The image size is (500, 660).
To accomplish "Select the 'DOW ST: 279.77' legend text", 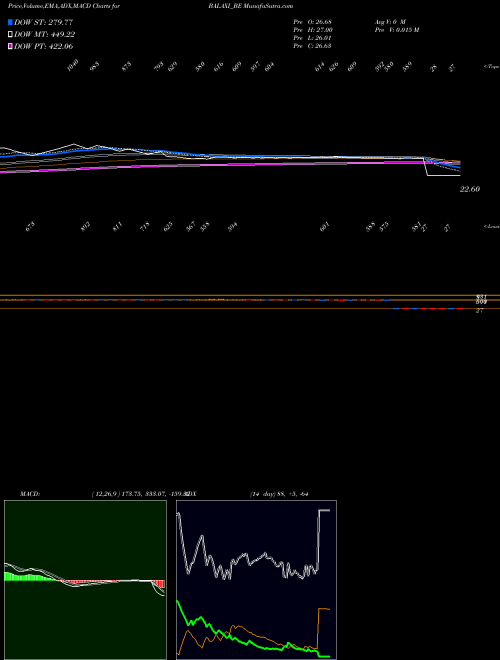I will click(43, 22).
